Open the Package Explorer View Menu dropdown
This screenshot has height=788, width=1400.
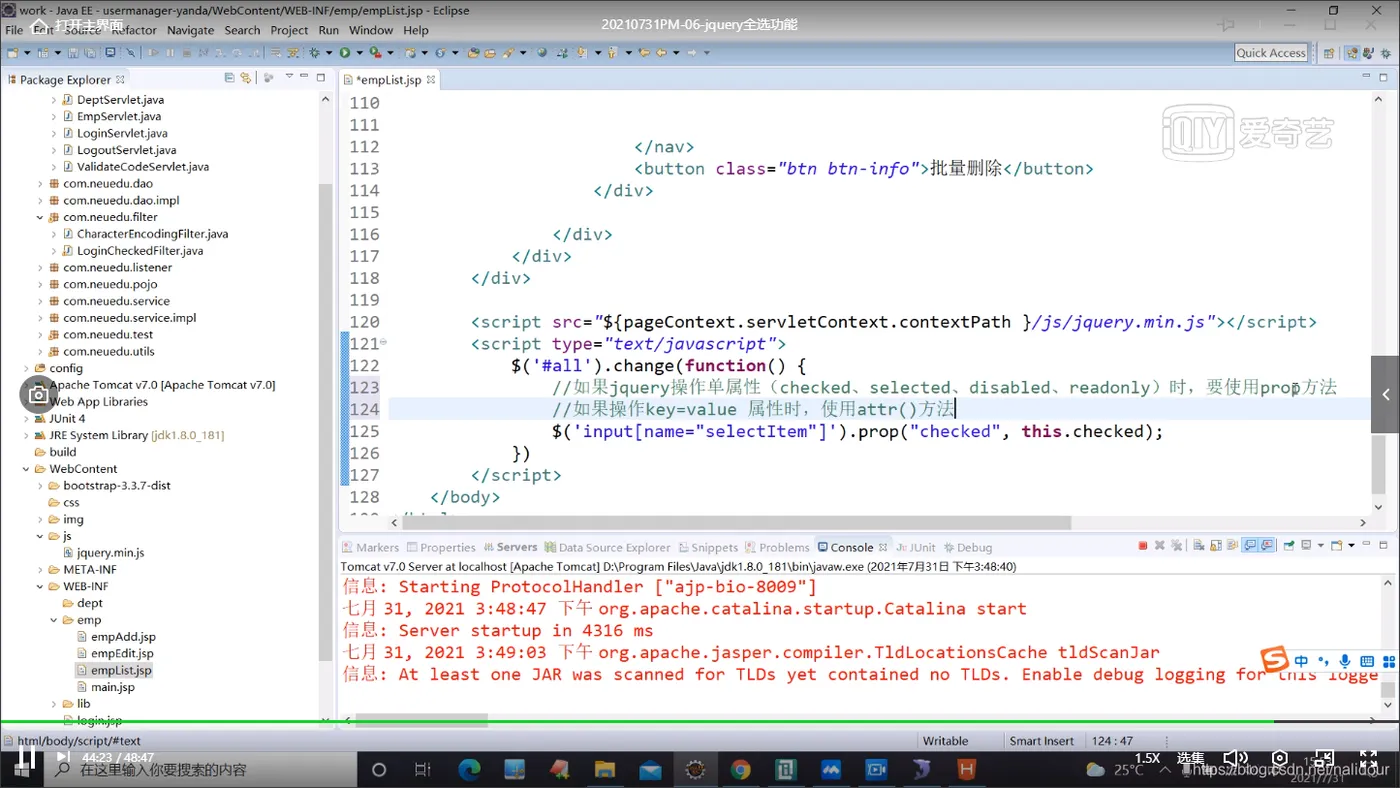(x=289, y=78)
